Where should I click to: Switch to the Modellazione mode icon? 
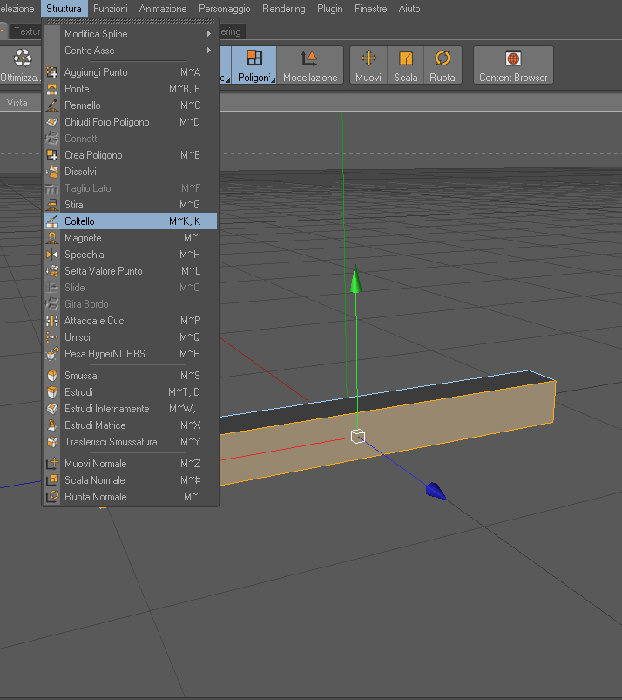(x=310, y=65)
